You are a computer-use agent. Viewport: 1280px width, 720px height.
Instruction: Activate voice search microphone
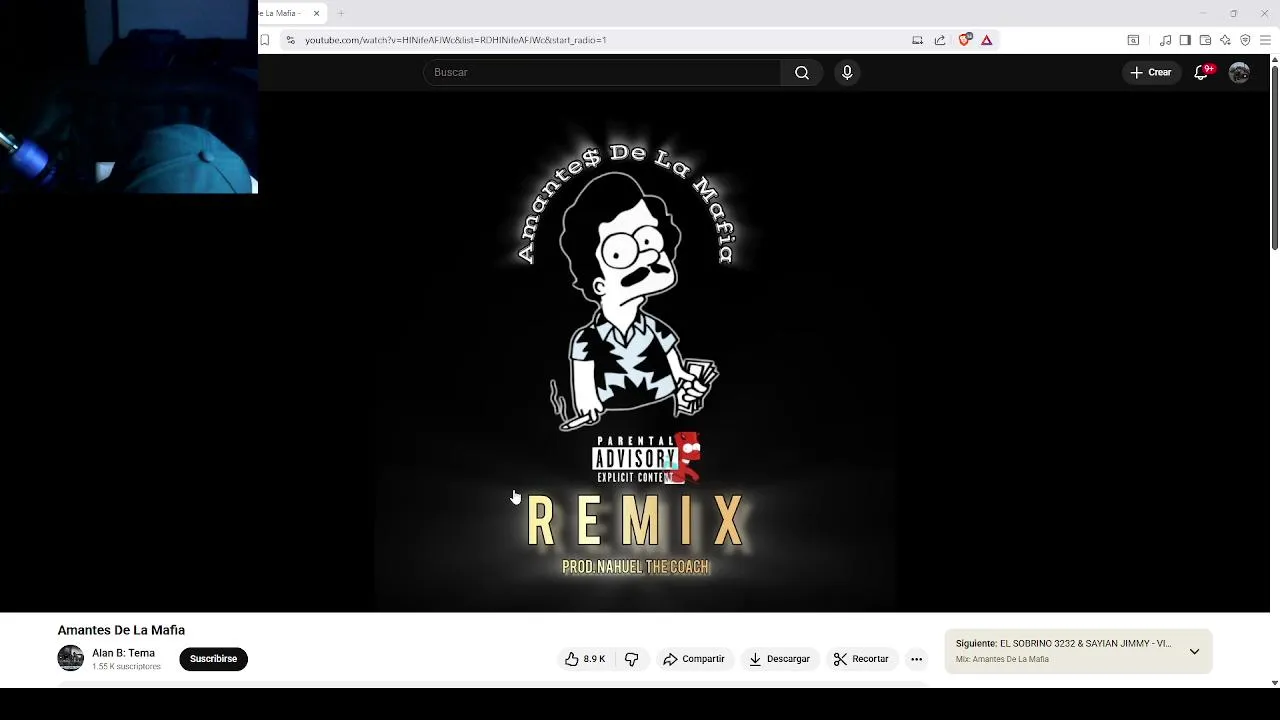pos(847,72)
